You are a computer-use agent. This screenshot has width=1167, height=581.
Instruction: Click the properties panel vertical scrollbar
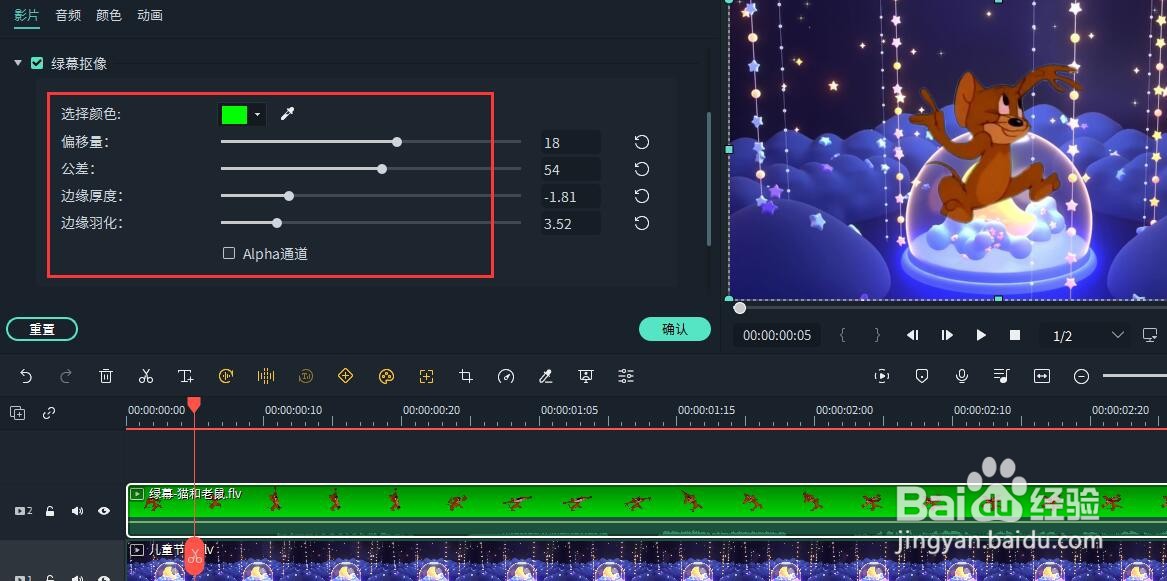coord(709,179)
